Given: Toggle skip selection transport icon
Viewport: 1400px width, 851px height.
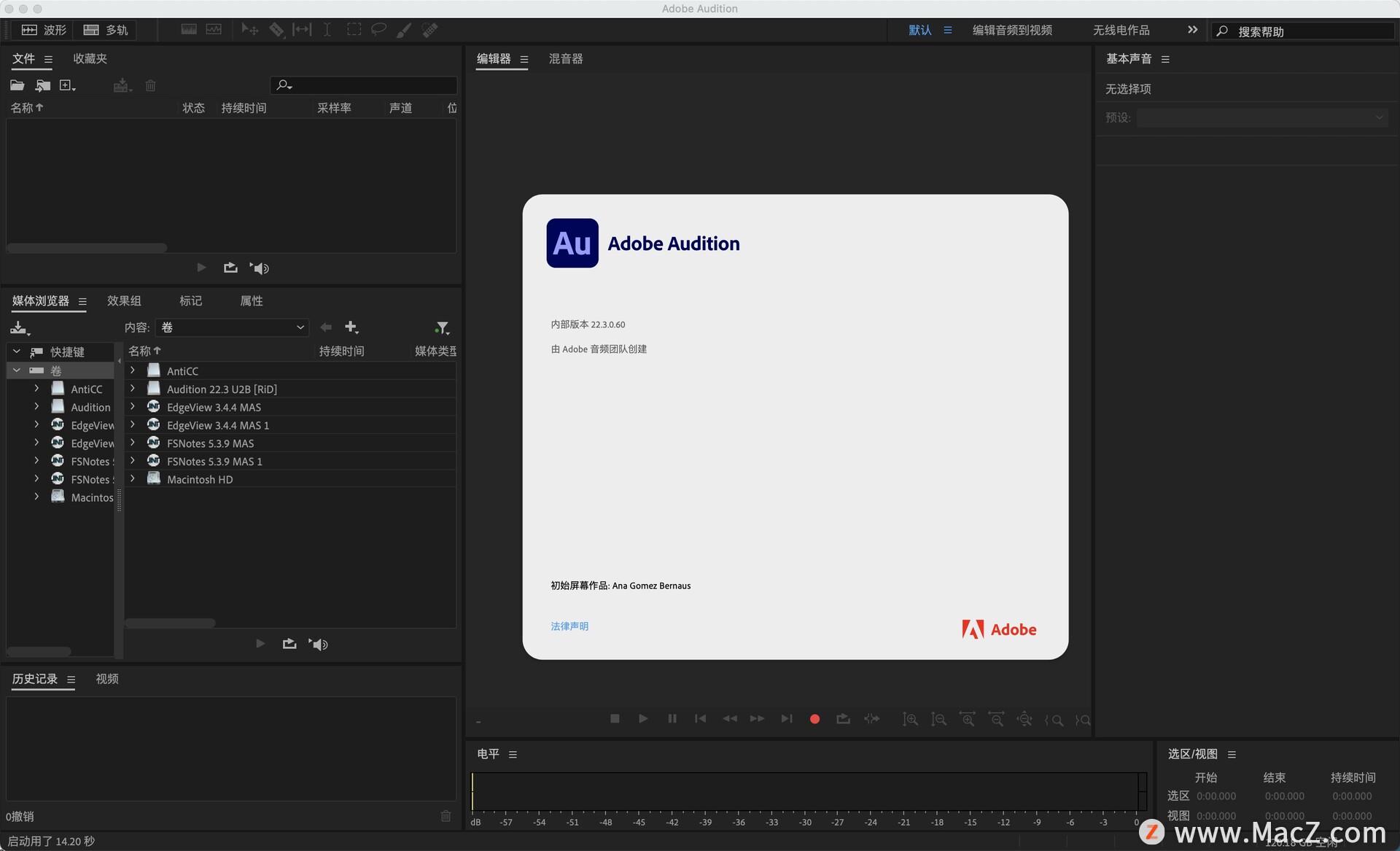Looking at the screenshot, I should [872, 719].
